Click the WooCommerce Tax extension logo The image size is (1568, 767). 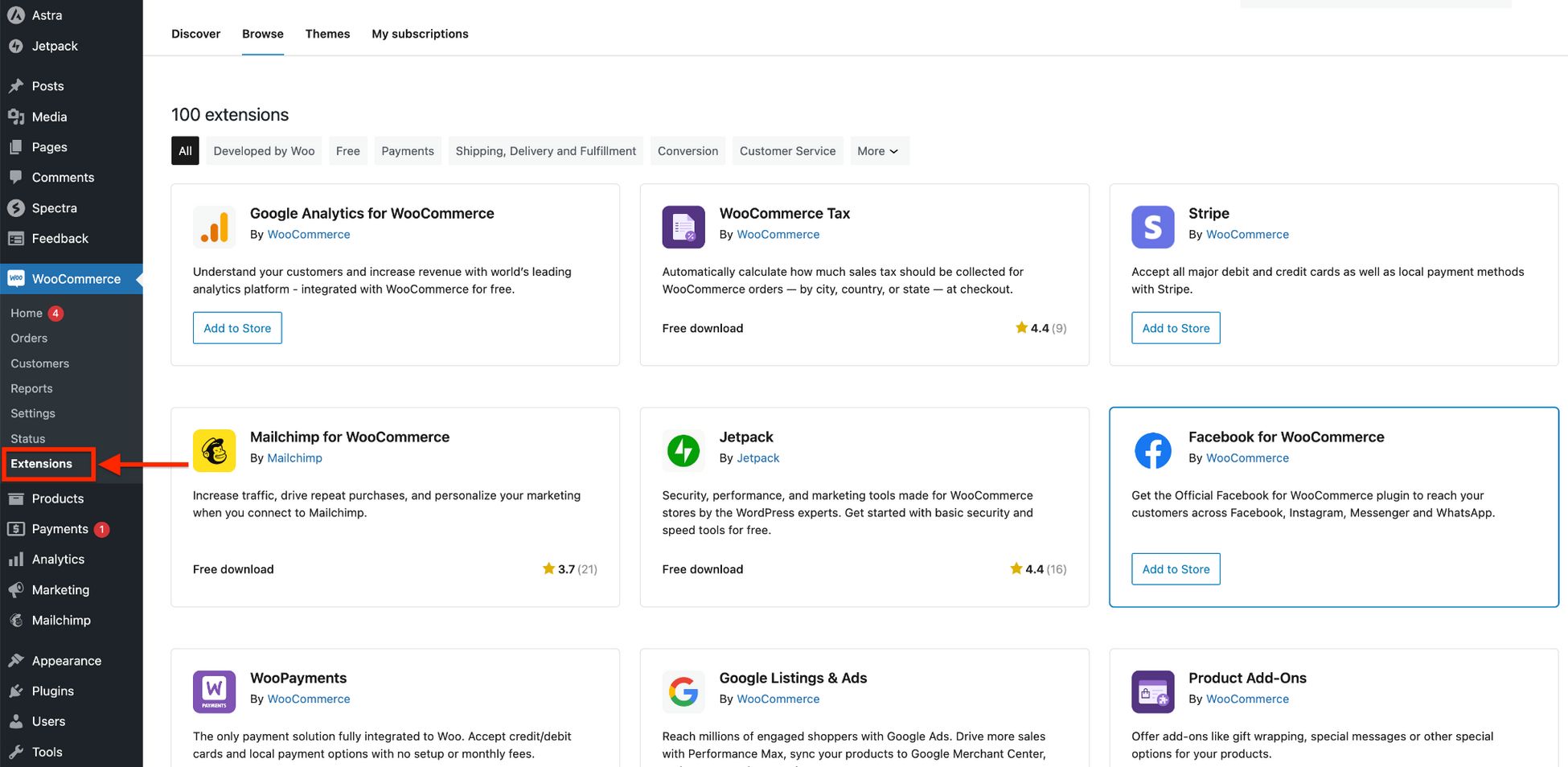point(683,227)
